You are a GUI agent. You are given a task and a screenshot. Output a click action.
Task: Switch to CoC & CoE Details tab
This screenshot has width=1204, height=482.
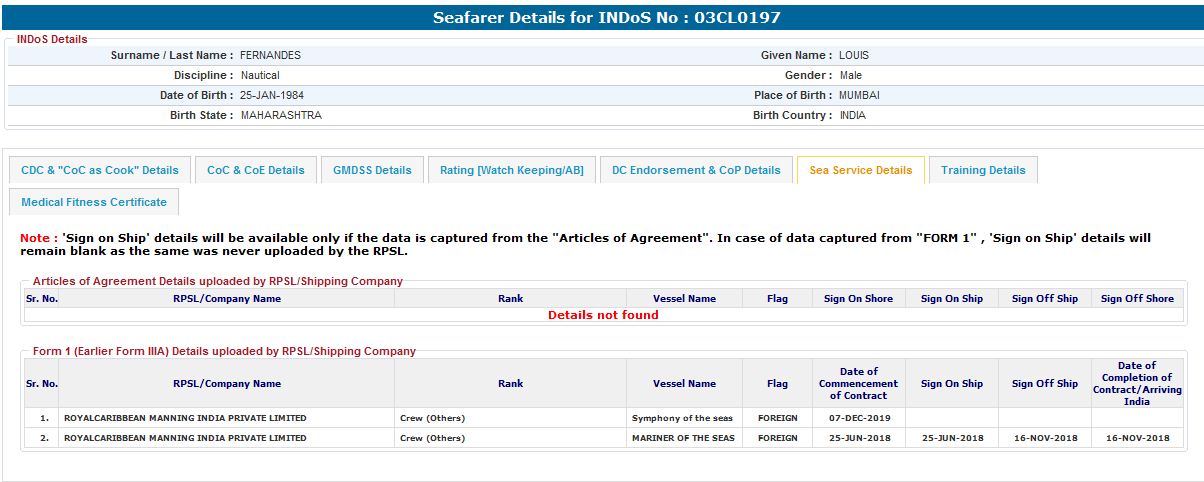pos(256,170)
